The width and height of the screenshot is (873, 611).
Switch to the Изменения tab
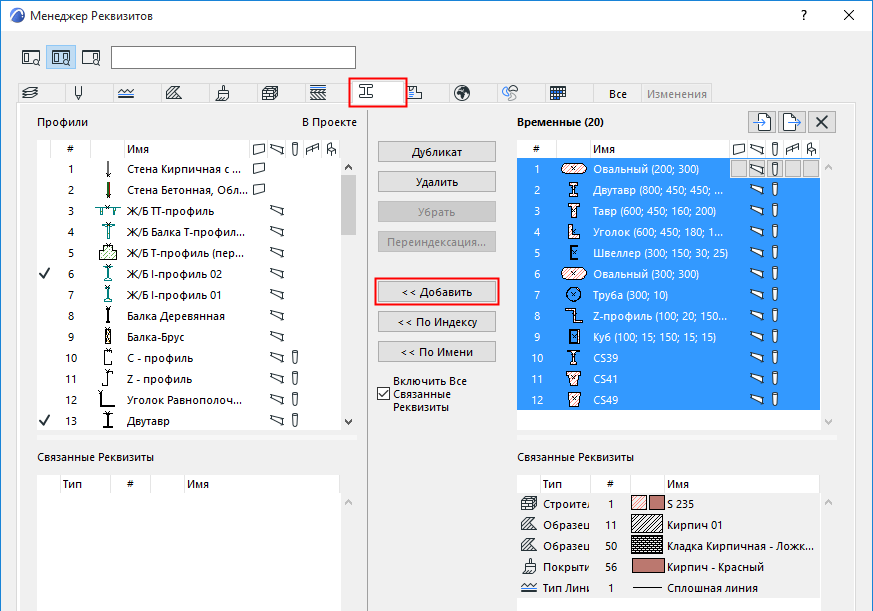[x=676, y=94]
